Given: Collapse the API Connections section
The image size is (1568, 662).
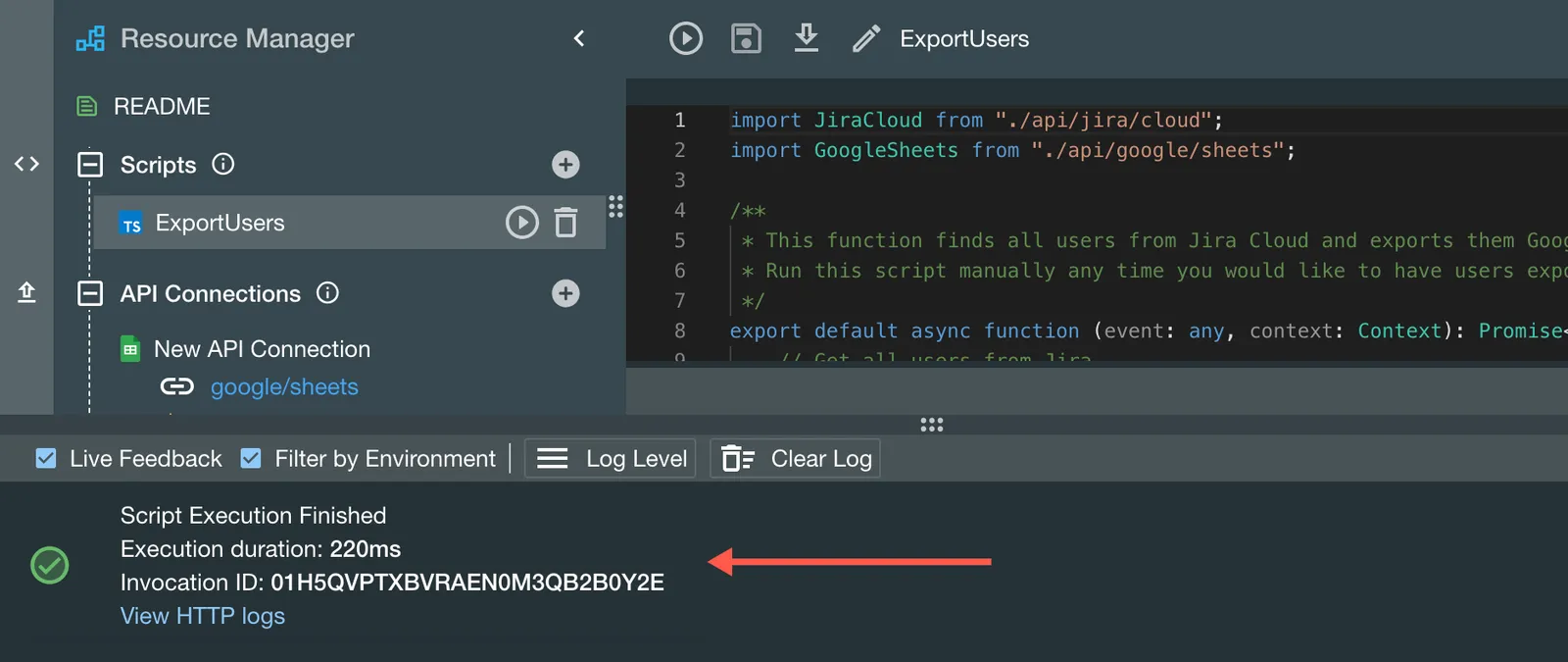Looking at the screenshot, I should click(90, 293).
